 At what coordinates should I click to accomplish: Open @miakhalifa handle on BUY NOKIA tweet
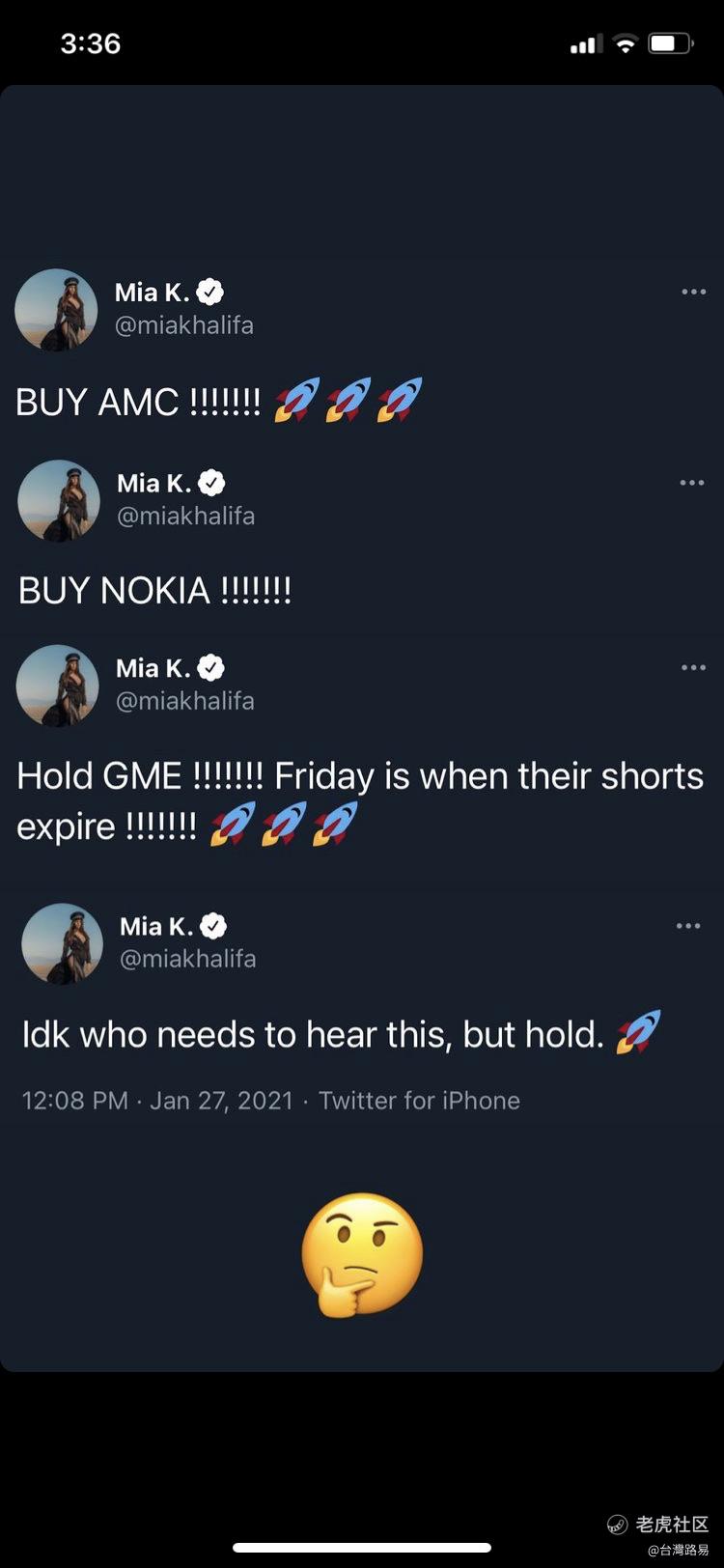tap(186, 517)
